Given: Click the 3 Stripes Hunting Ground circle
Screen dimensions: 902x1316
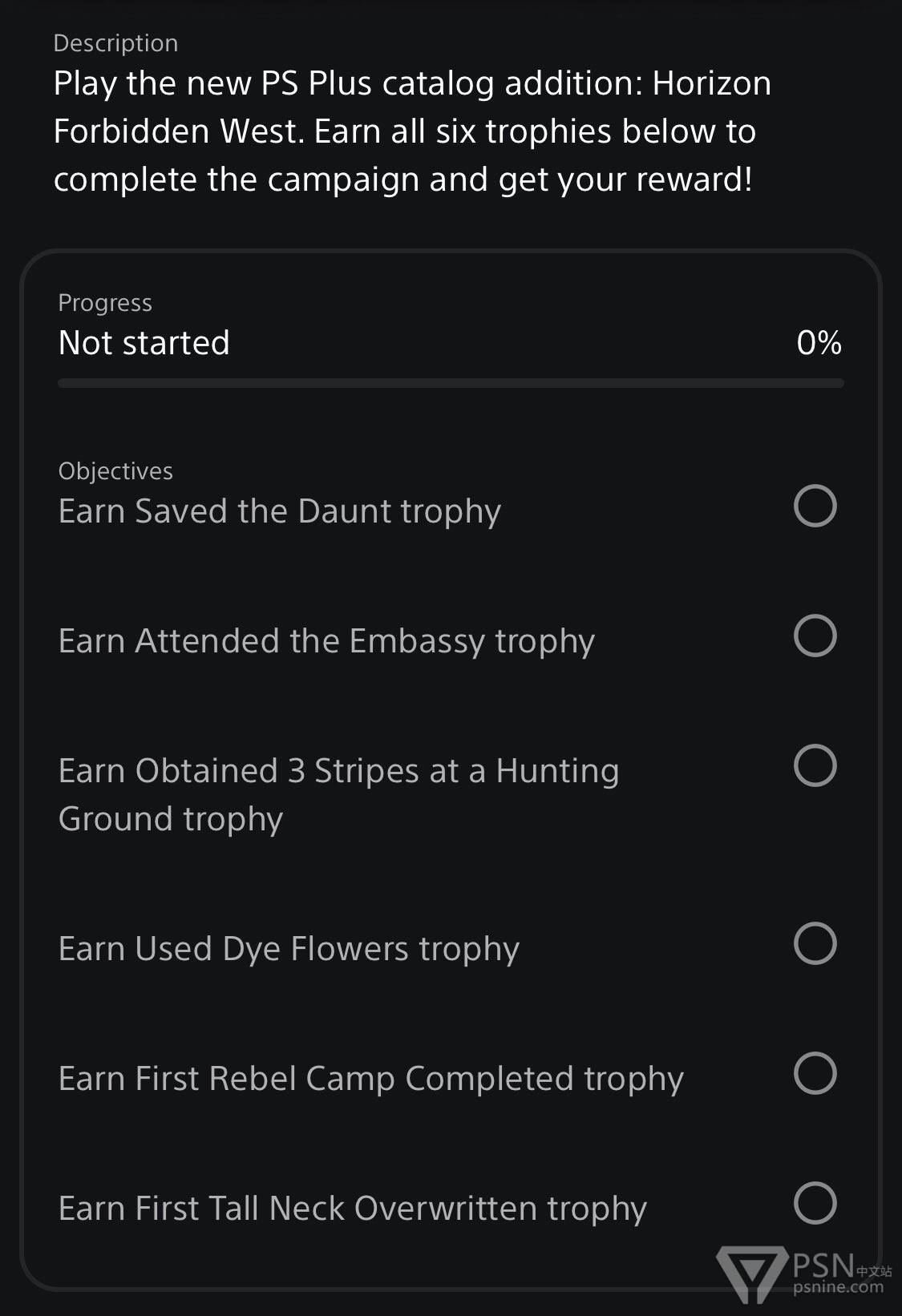Looking at the screenshot, I should 815,765.
